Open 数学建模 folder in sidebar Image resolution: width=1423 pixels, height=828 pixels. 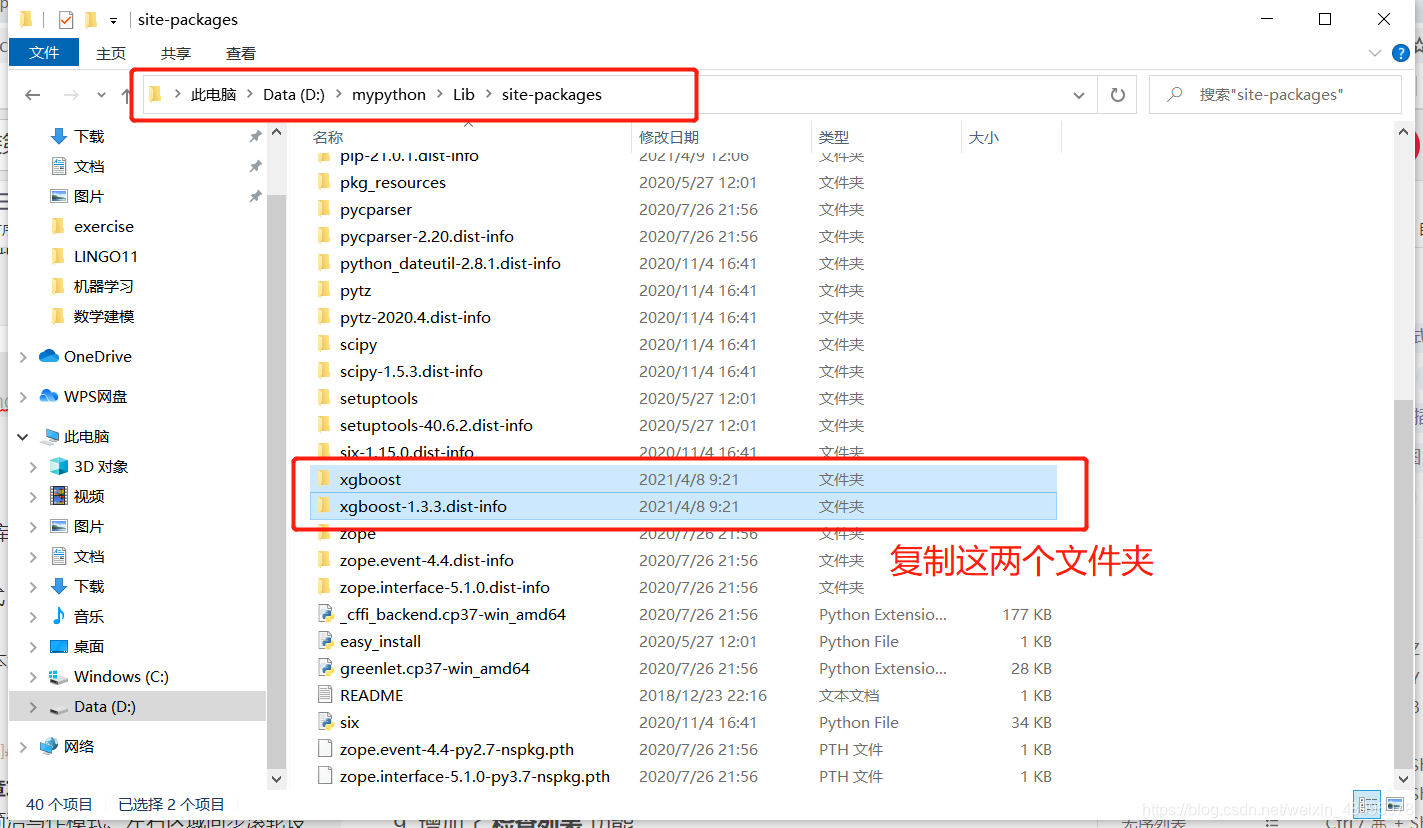click(104, 316)
